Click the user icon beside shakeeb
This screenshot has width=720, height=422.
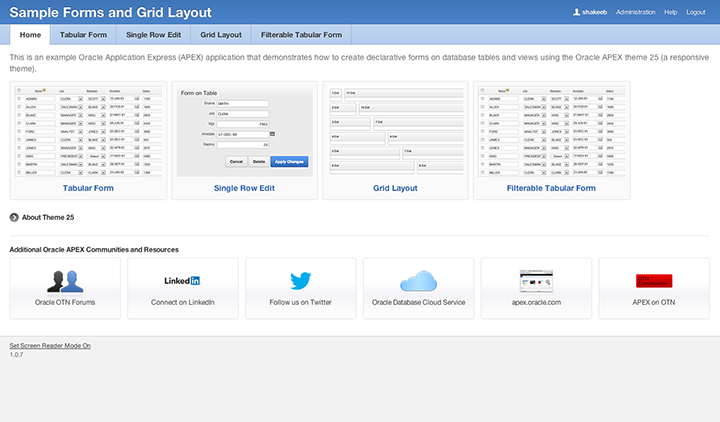coord(576,12)
